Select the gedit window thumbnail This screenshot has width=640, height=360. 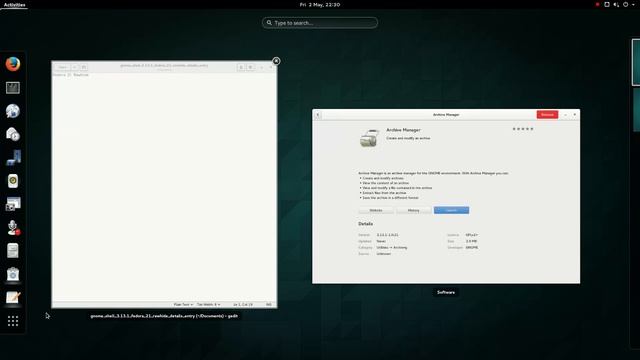(x=164, y=184)
